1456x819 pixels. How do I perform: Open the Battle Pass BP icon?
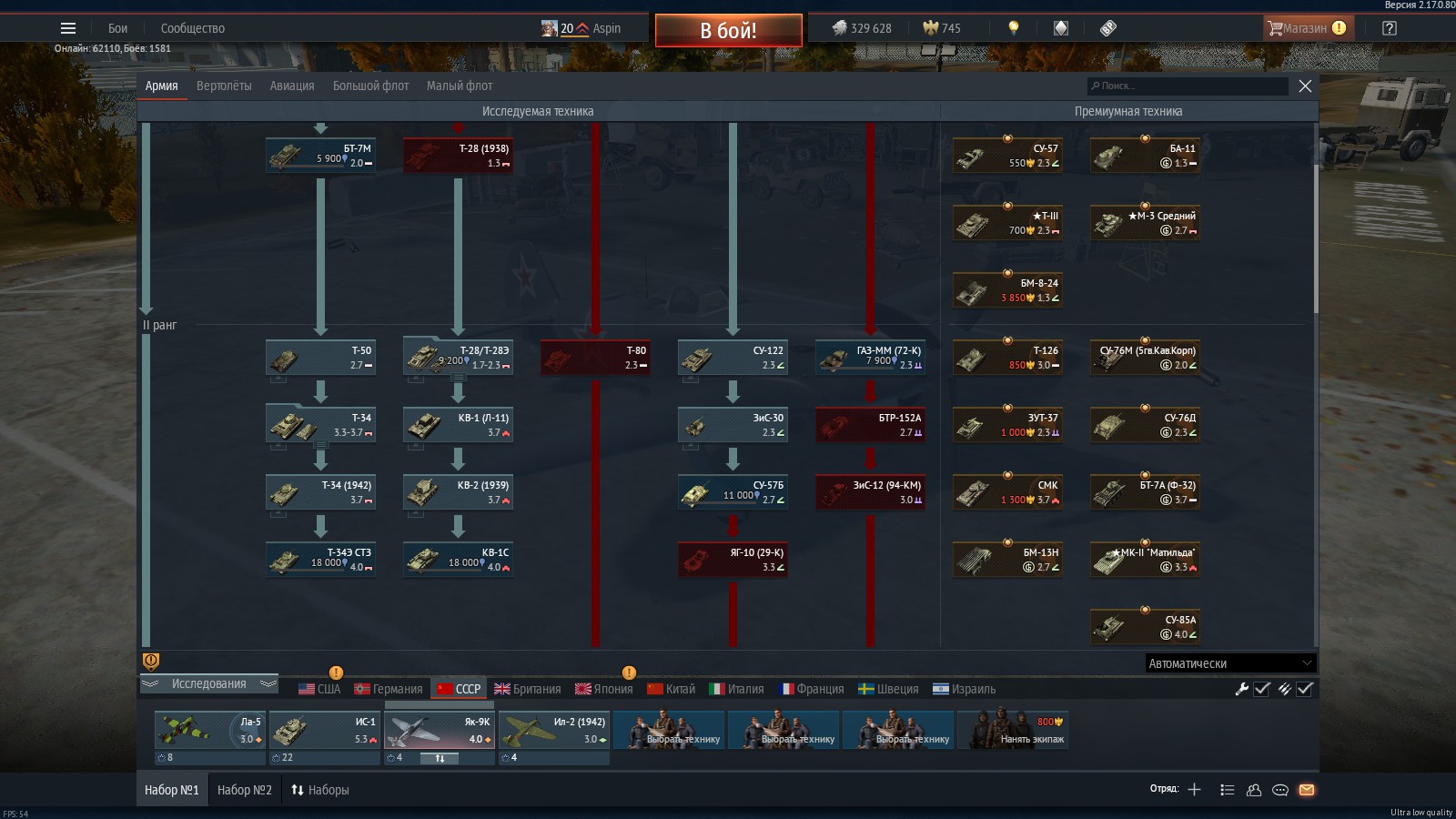(x=1107, y=28)
